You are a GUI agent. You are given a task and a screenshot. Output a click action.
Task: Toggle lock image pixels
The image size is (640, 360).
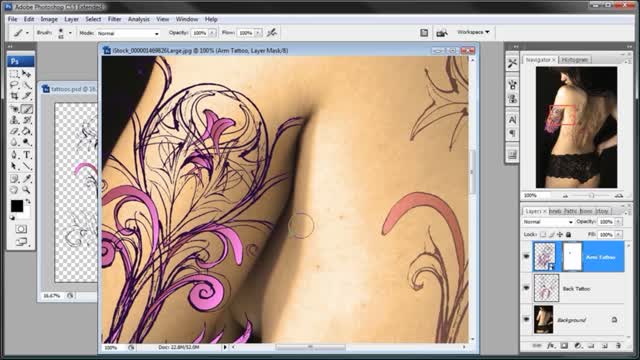(x=551, y=234)
